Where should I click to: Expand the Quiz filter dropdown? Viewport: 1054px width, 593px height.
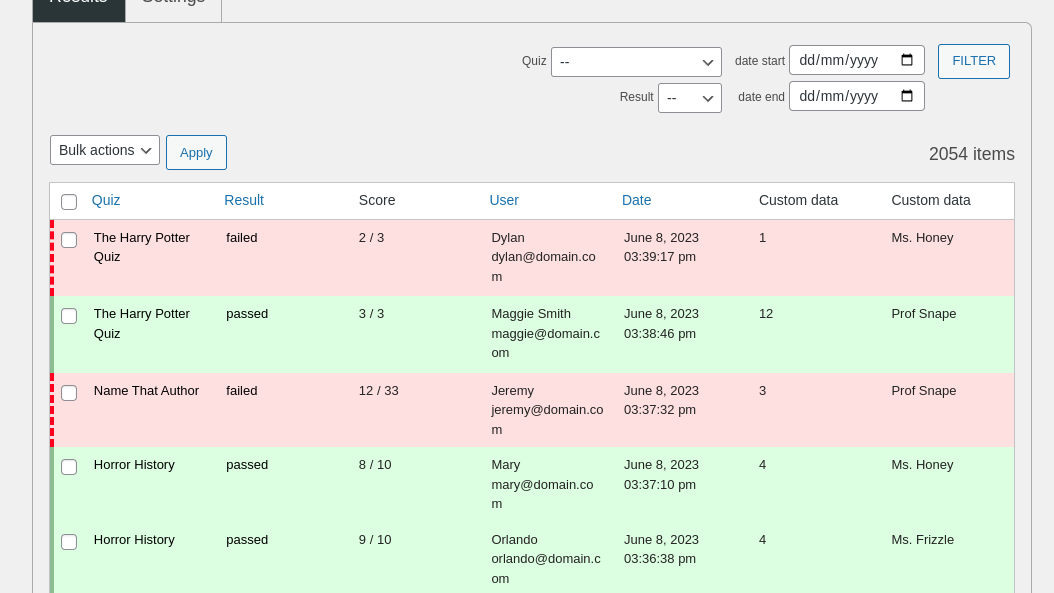636,62
